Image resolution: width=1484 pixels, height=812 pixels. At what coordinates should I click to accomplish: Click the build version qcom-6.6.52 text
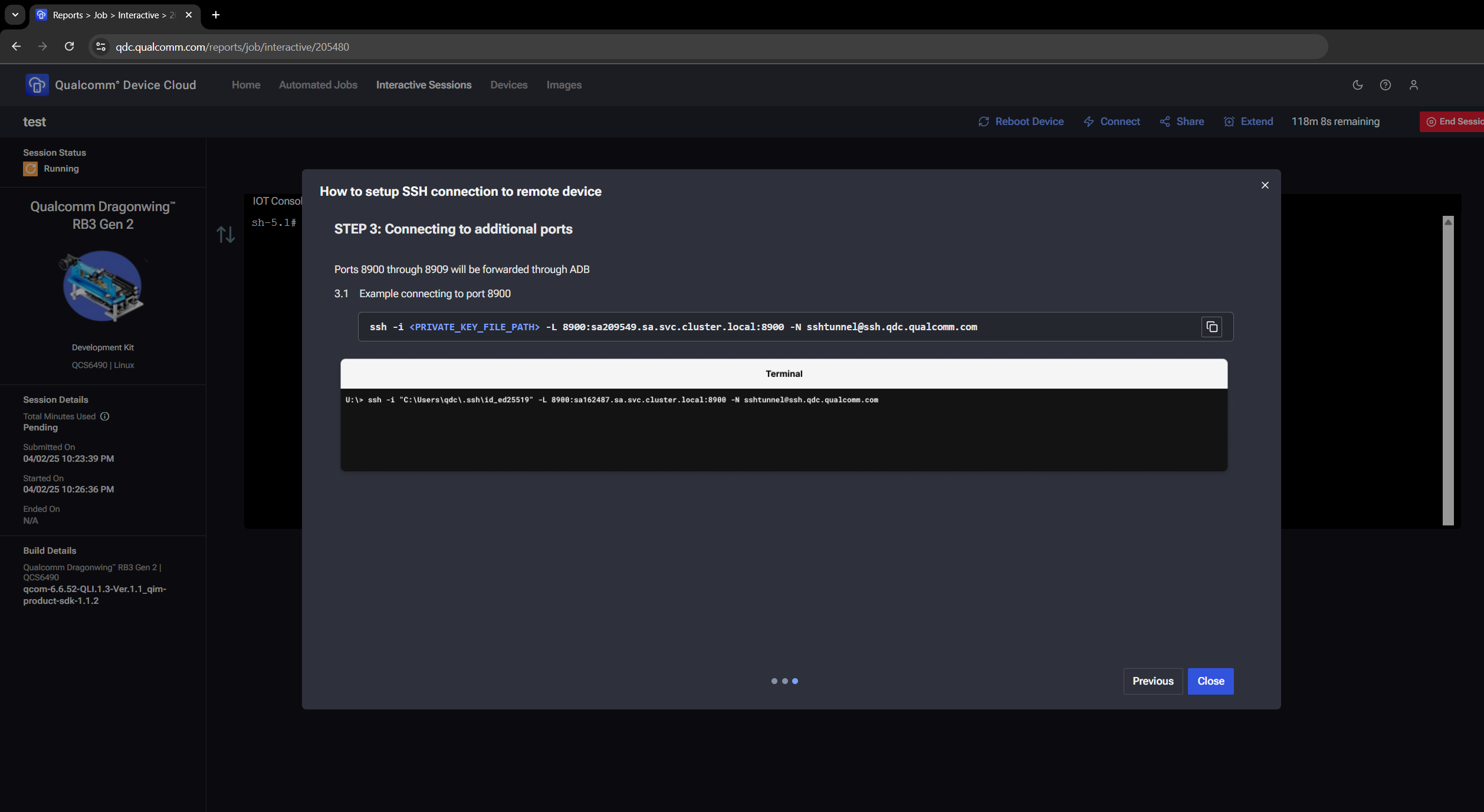94,595
